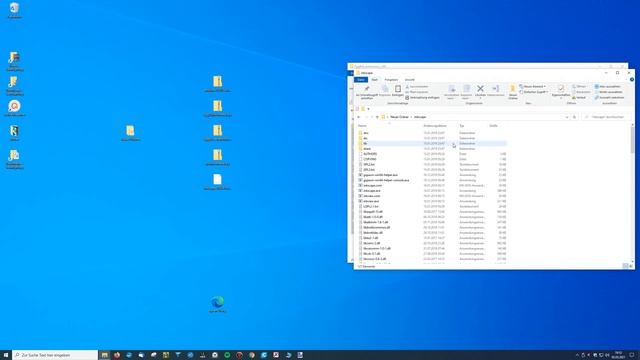Screen dimensions: 640x360
Task: Click Neuer Ordner in the address breadcrumb
Action: click(x=399, y=117)
